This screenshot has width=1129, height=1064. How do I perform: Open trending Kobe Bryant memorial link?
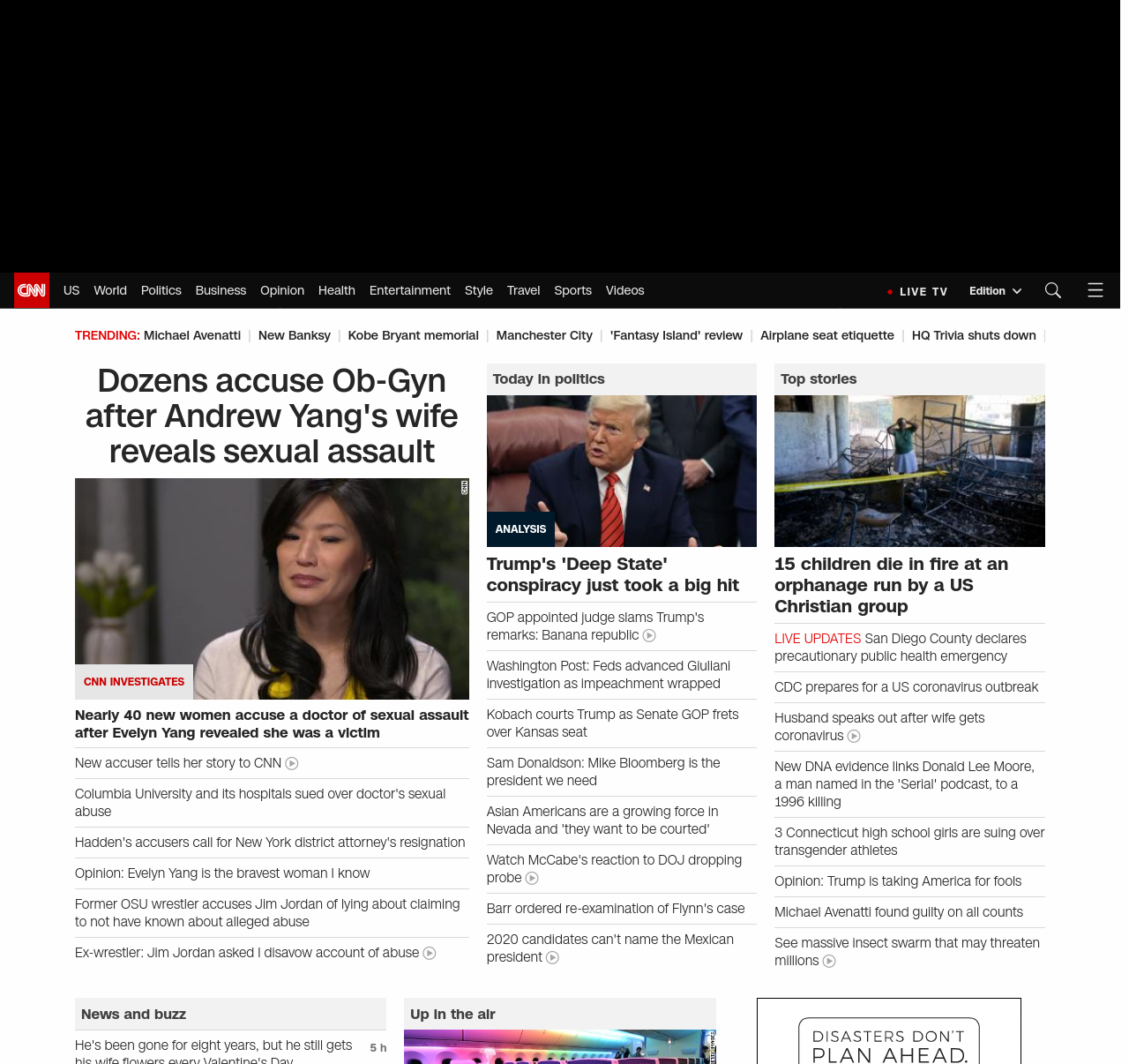[413, 335]
